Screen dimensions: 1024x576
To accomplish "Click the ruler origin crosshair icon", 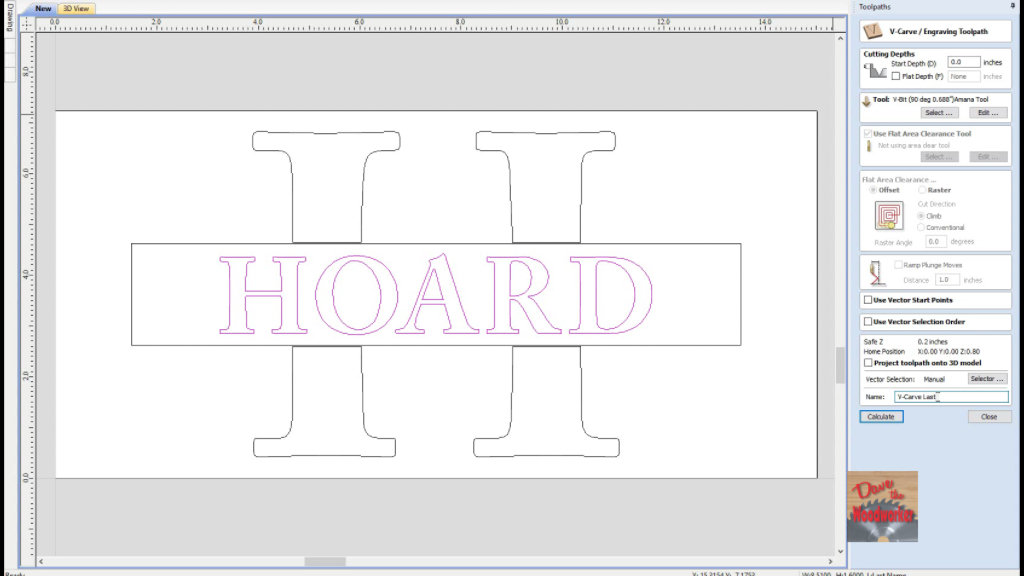I will [26, 24].
